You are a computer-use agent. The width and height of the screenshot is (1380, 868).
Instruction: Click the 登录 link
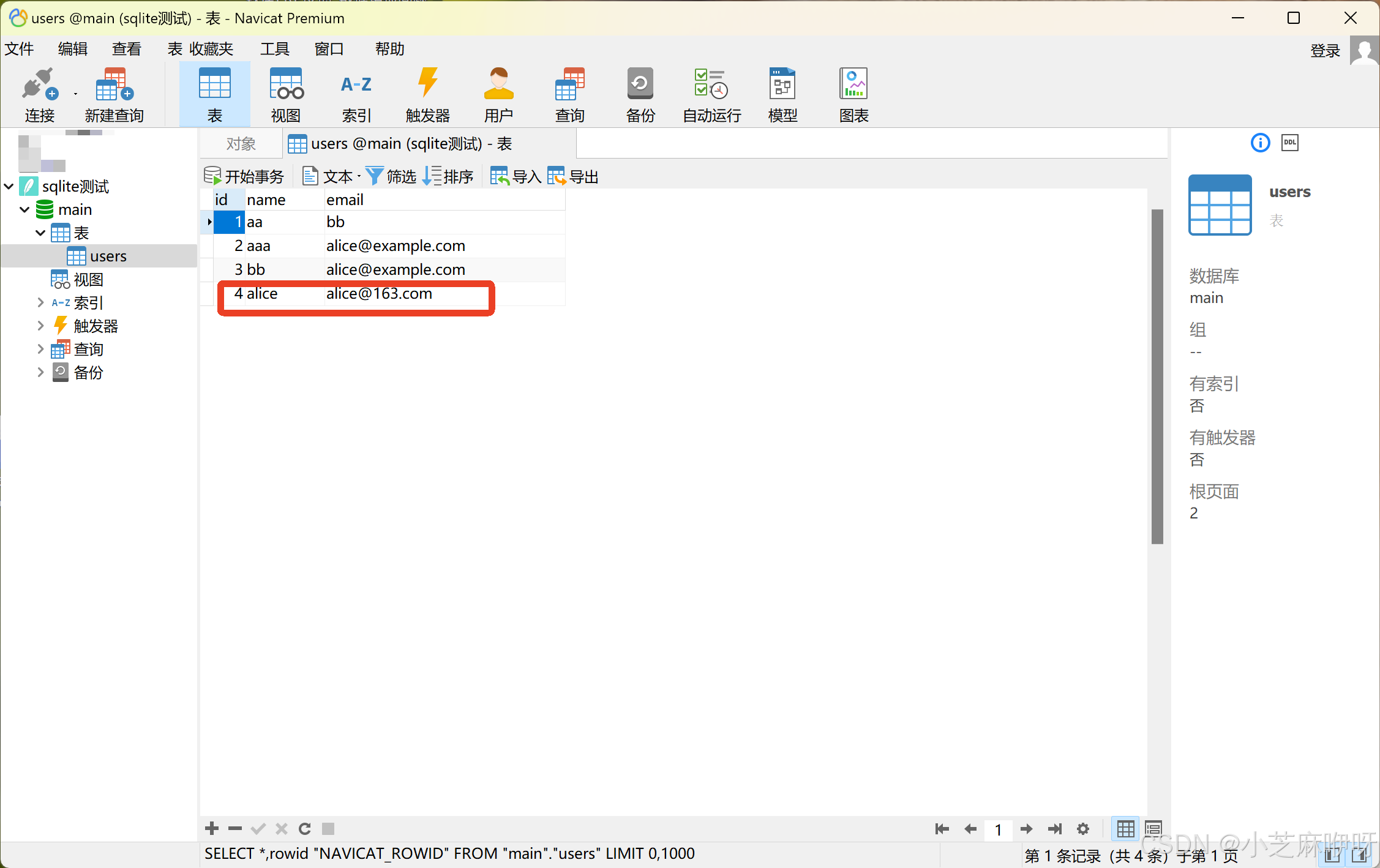pos(1325,50)
